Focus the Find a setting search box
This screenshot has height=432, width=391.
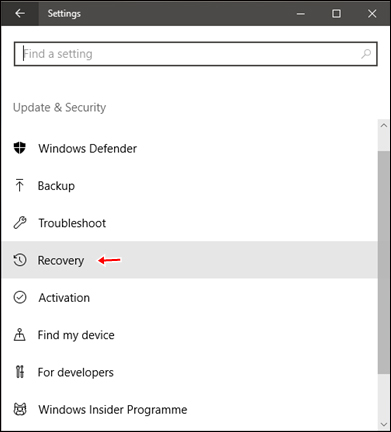196,54
